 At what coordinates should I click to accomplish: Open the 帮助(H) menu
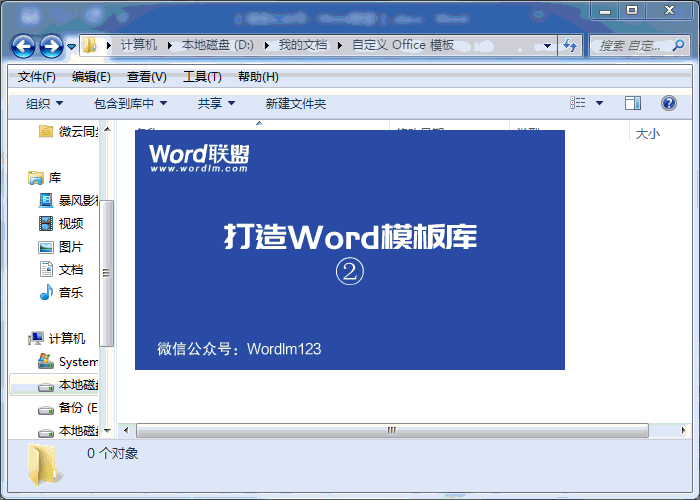point(258,77)
